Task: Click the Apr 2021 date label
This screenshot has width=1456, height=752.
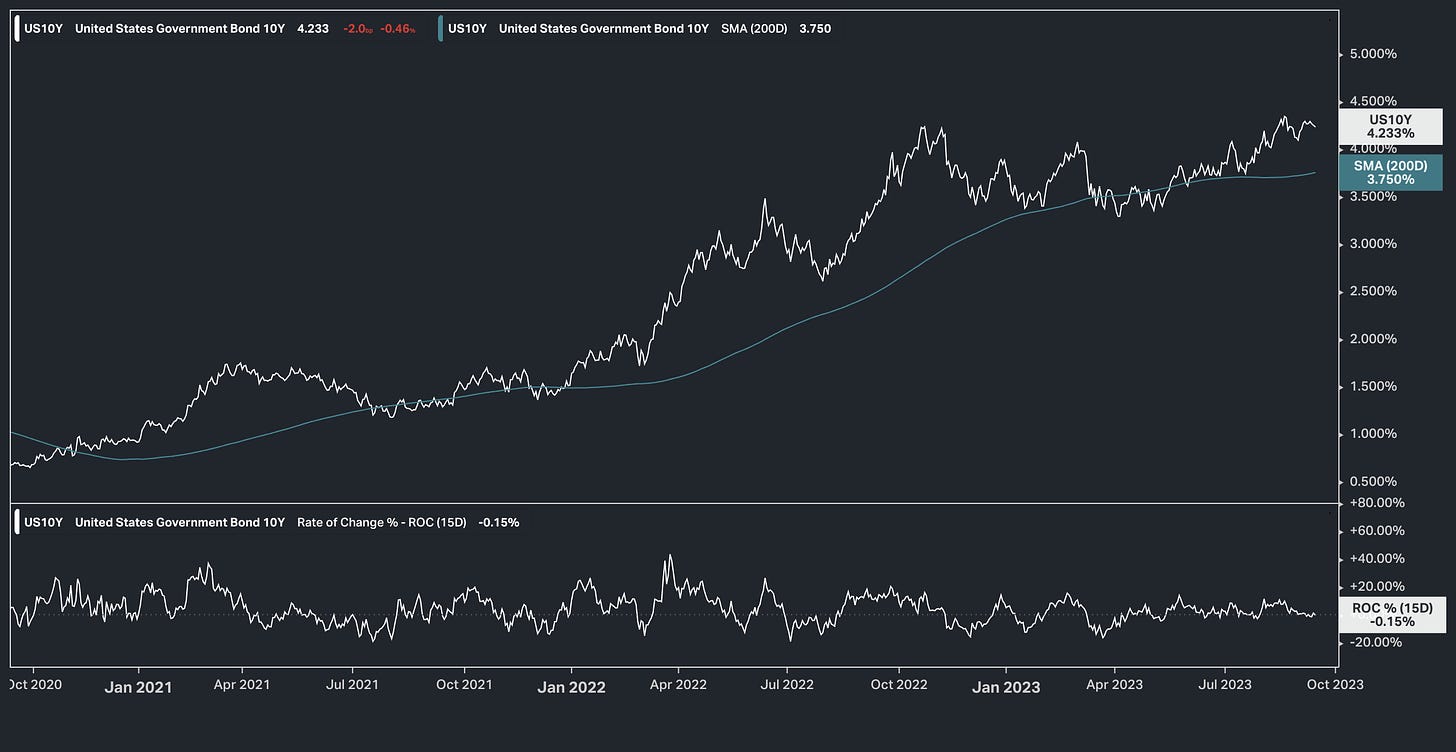Action: pyautogui.click(x=243, y=686)
